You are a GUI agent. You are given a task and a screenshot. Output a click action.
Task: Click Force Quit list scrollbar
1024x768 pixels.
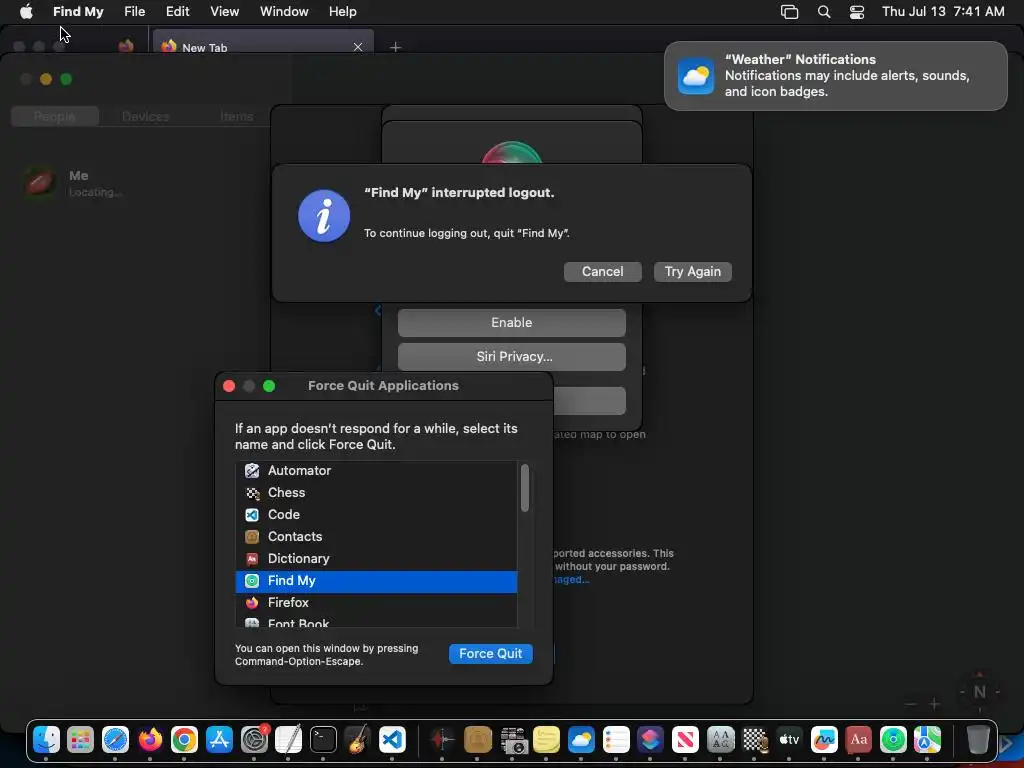(x=524, y=488)
